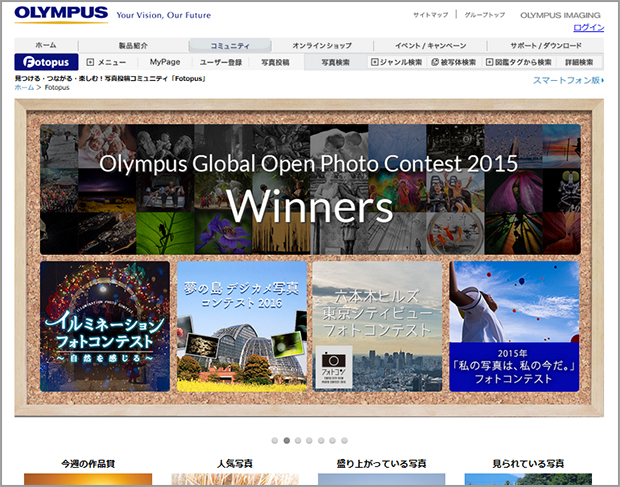620x487 pixels.
Task: Go to the seventh carousel slide dot
Action: (x=344, y=440)
